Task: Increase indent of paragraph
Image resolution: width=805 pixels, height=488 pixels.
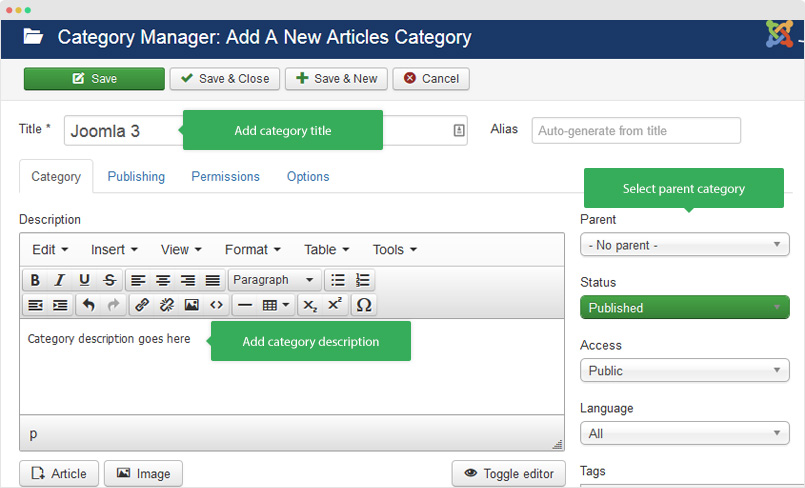Action: coord(60,305)
